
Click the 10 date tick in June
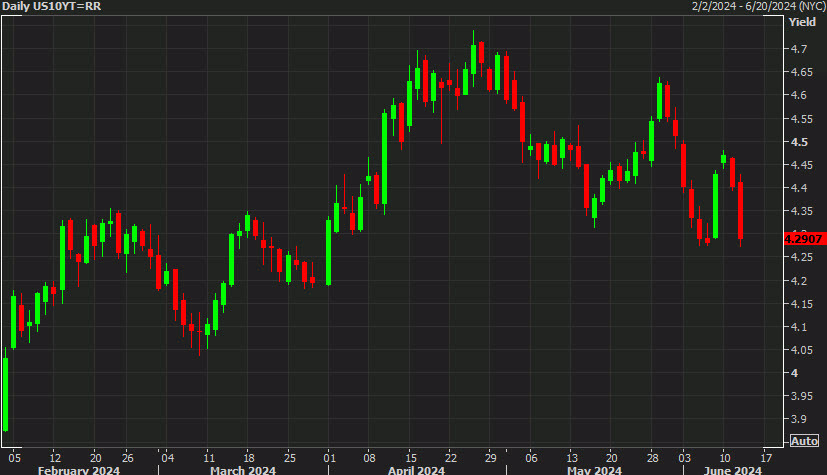point(725,458)
